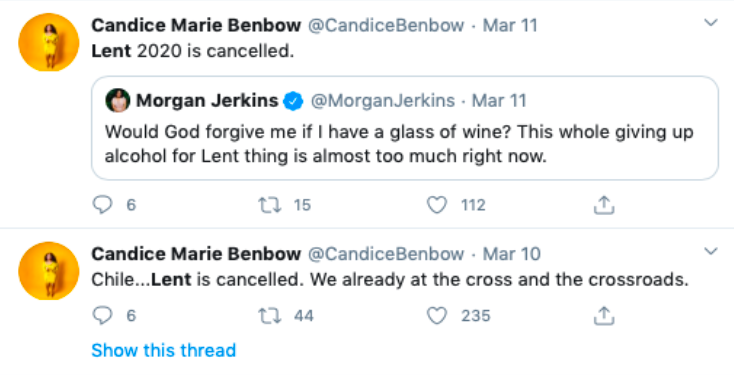Share the 'Lent 2020 is cancelled' tweet

pyautogui.click(x=603, y=205)
